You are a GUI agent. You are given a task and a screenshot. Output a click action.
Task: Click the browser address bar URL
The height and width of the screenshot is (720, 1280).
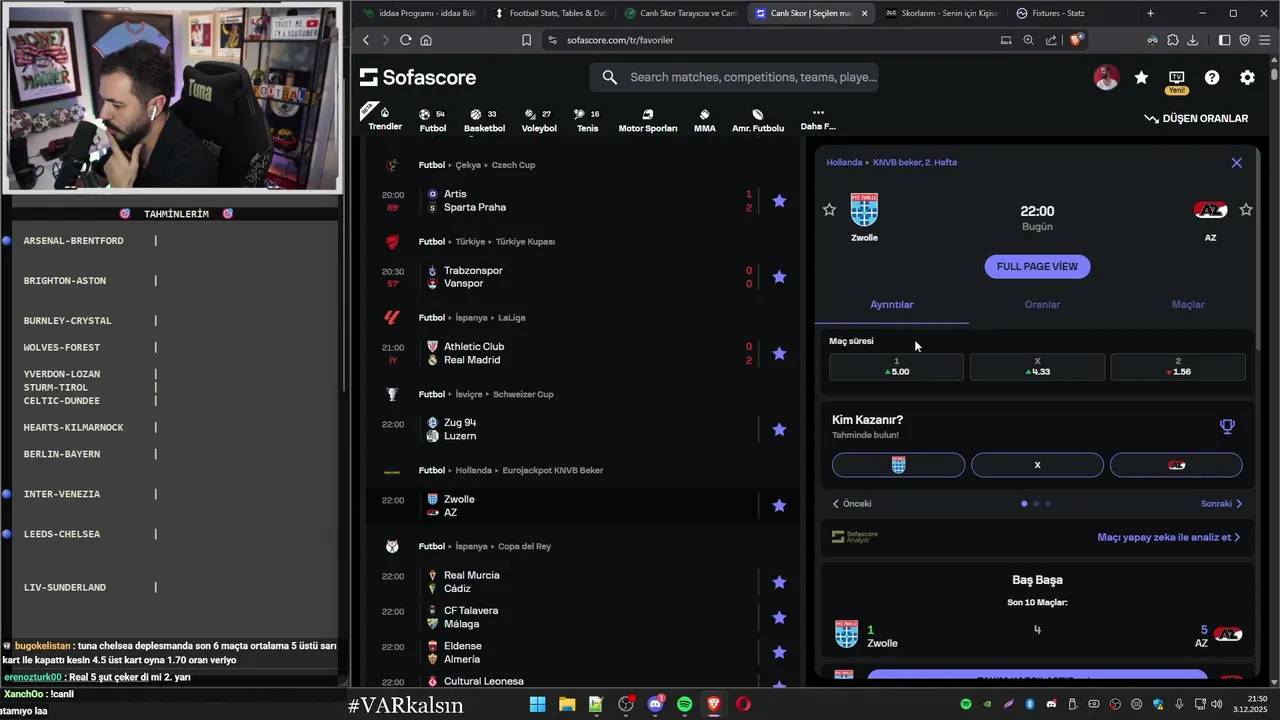[620, 40]
